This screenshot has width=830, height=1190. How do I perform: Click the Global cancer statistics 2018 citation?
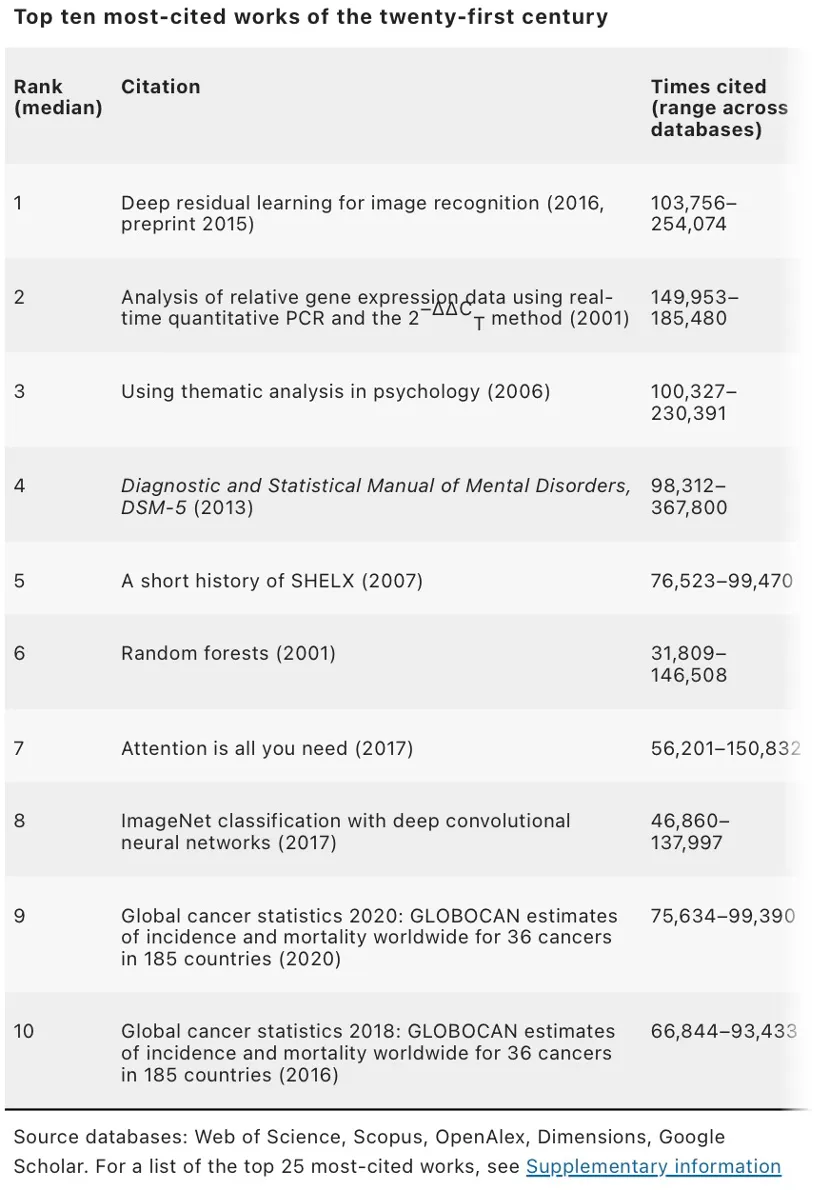coord(367,1052)
